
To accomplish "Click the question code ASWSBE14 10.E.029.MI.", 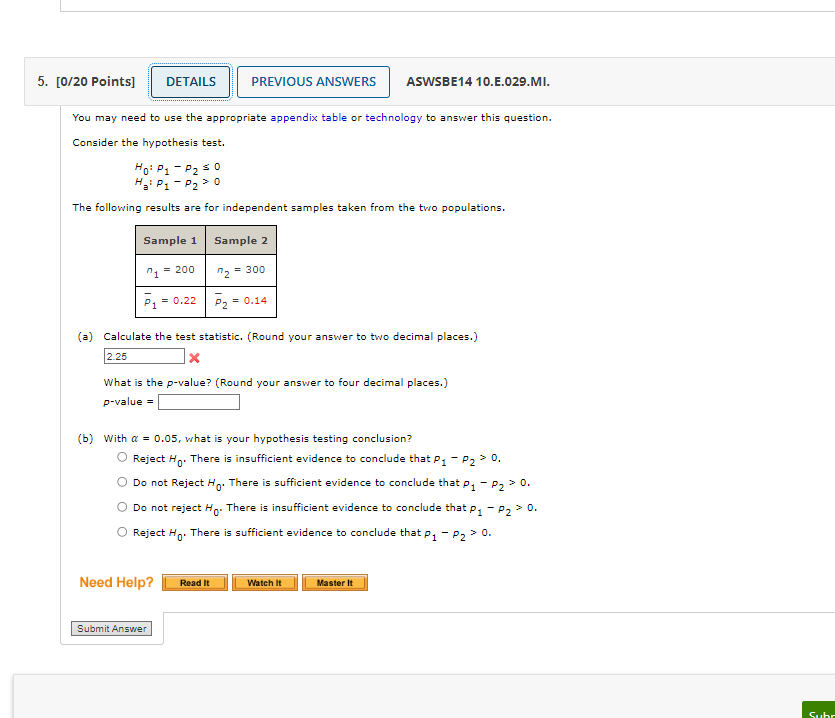I will tap(478, 82).
